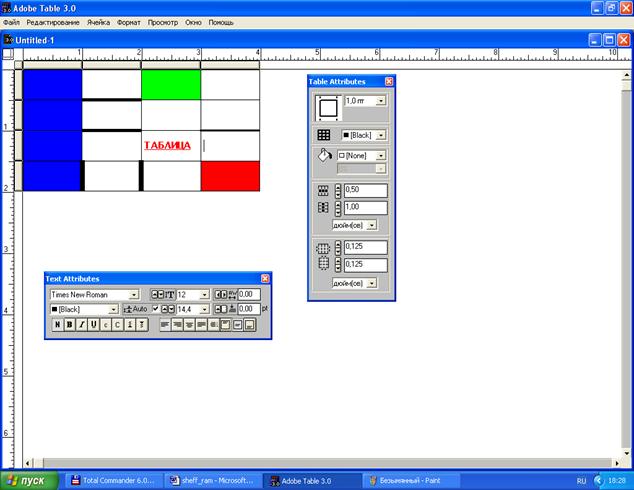The width and height of the screenshot is (634, 490).
Task: Open the font size 12 dropdown
Action: (x=205, y=295)
